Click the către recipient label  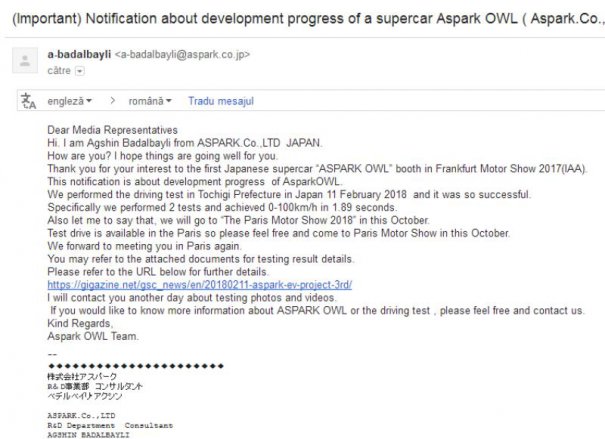coord(59,71)
